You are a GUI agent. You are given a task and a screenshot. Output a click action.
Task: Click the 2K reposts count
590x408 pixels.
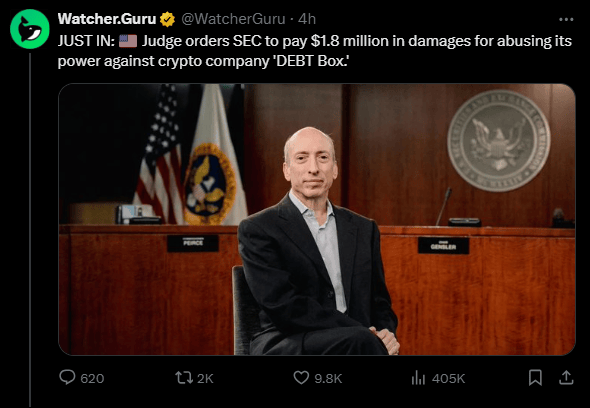(205, 378)
